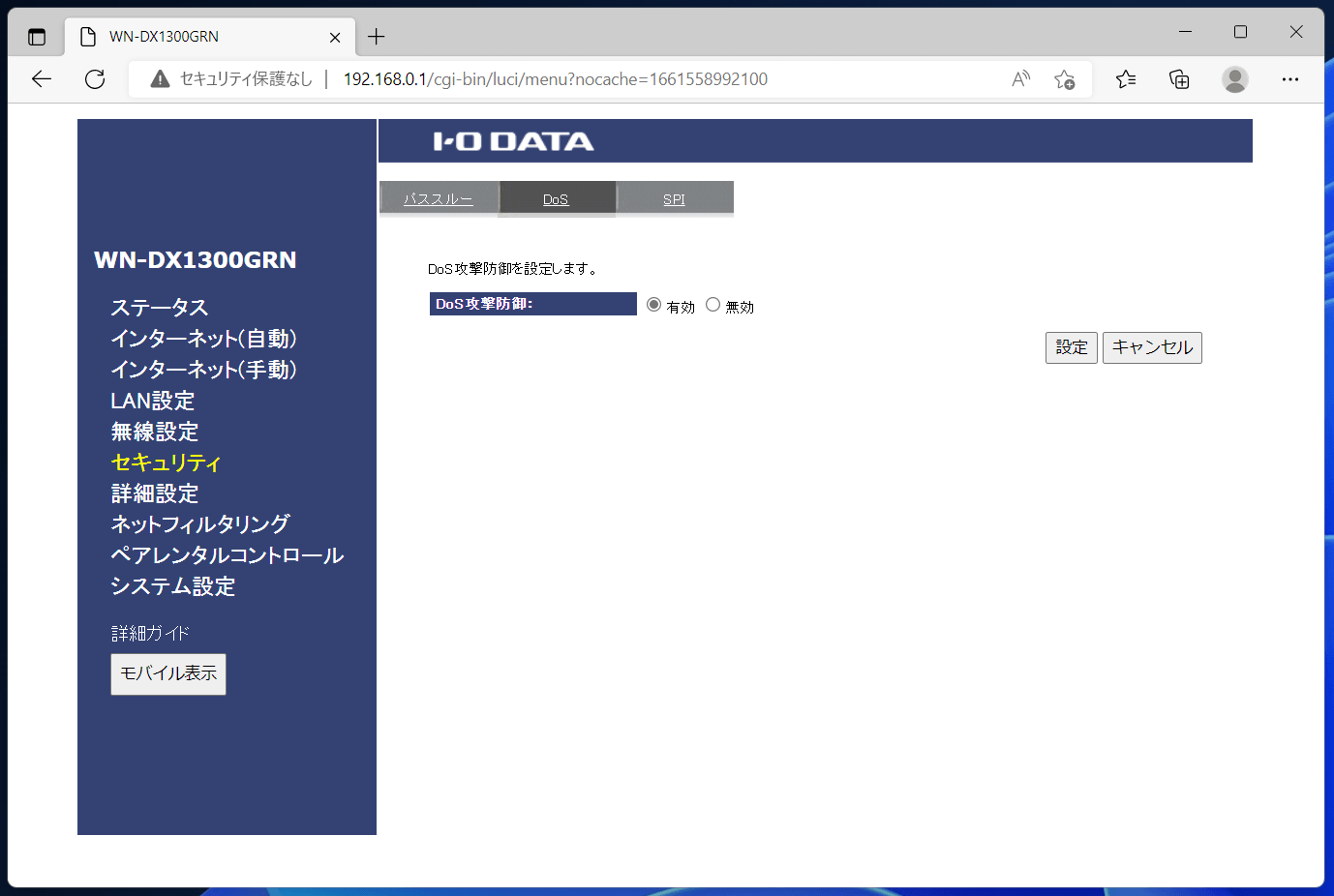Close the WN-DX1300GRN tab
Screen dimensions: 1334x896
pyautogui.click(x=335, y=37)
